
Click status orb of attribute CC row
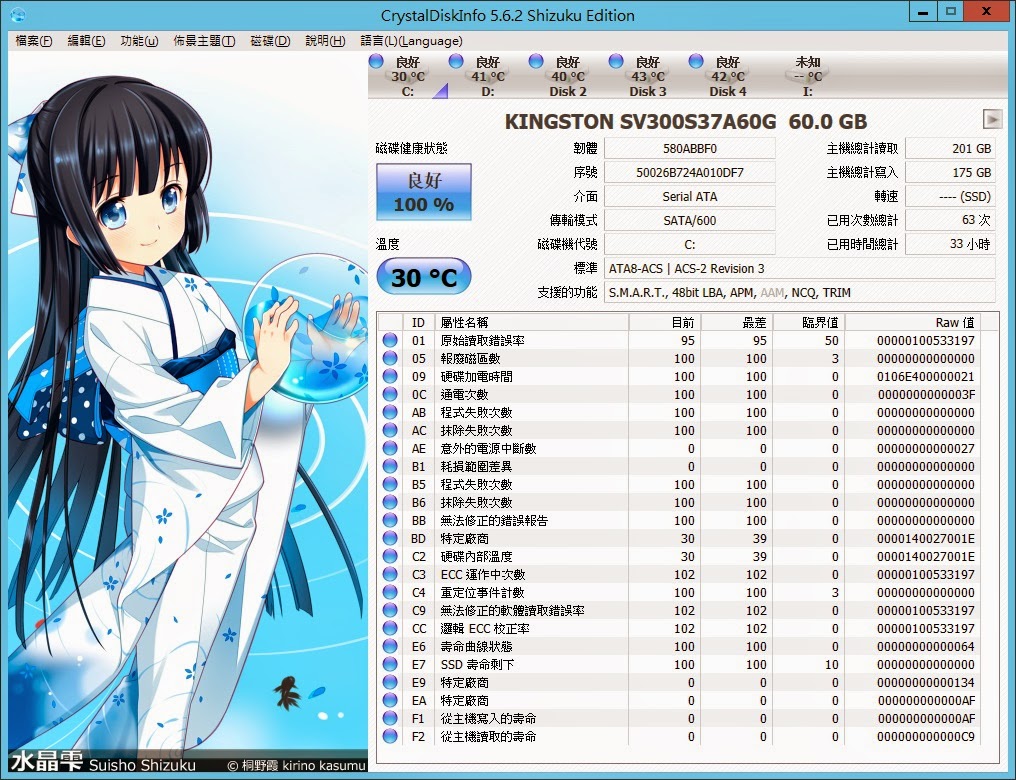click(390, 628)
